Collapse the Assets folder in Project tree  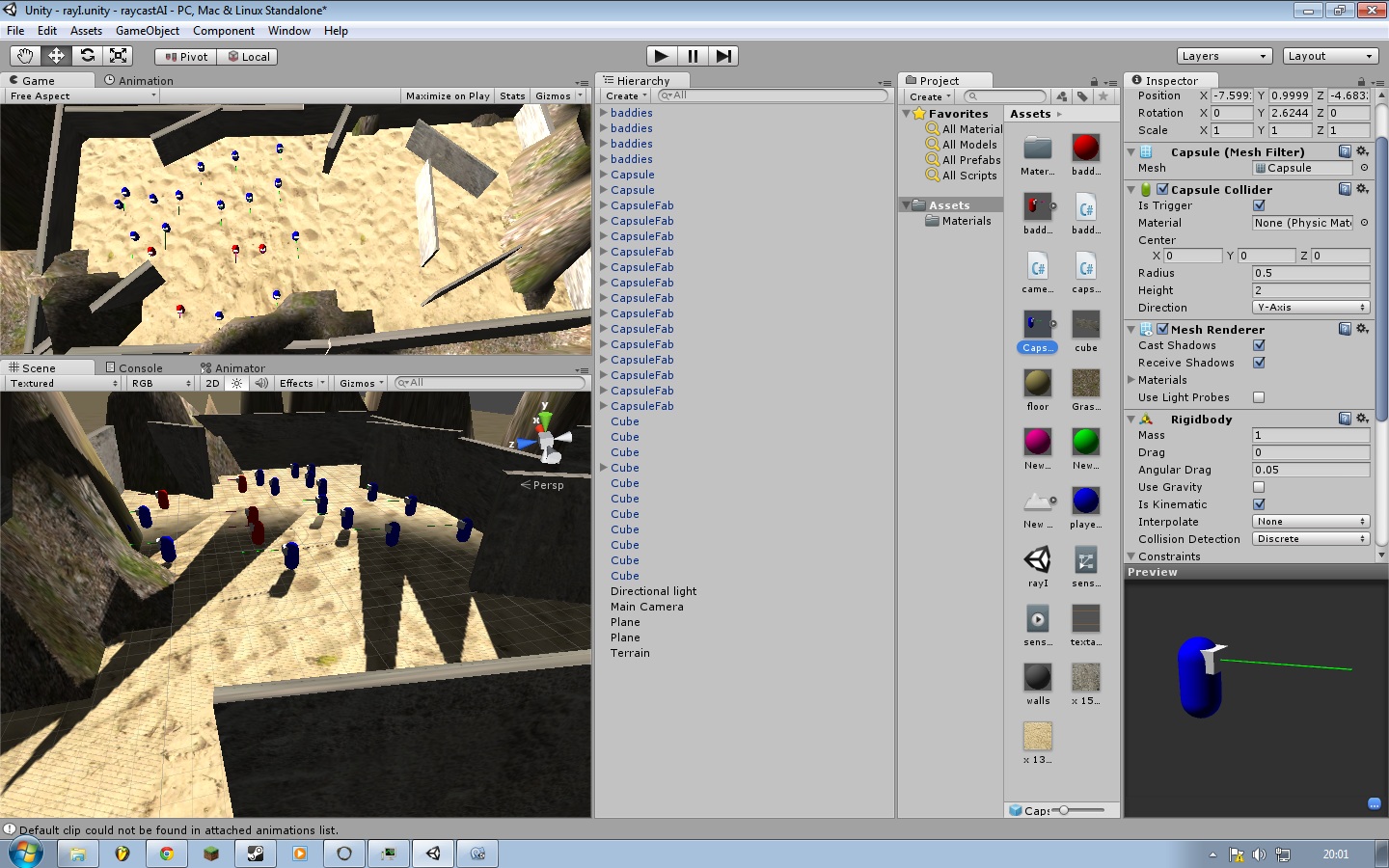(906, 205)
